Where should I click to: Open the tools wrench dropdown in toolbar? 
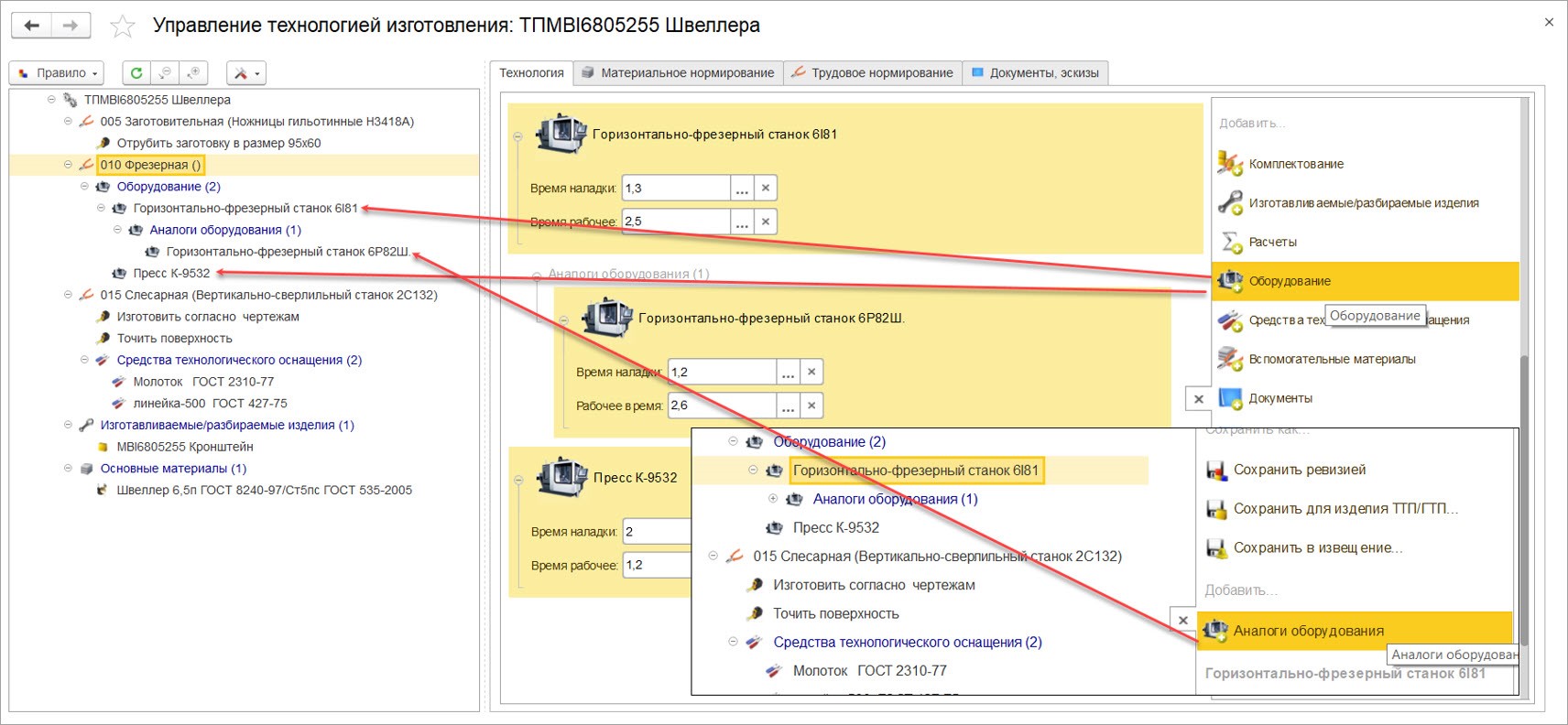246,73
